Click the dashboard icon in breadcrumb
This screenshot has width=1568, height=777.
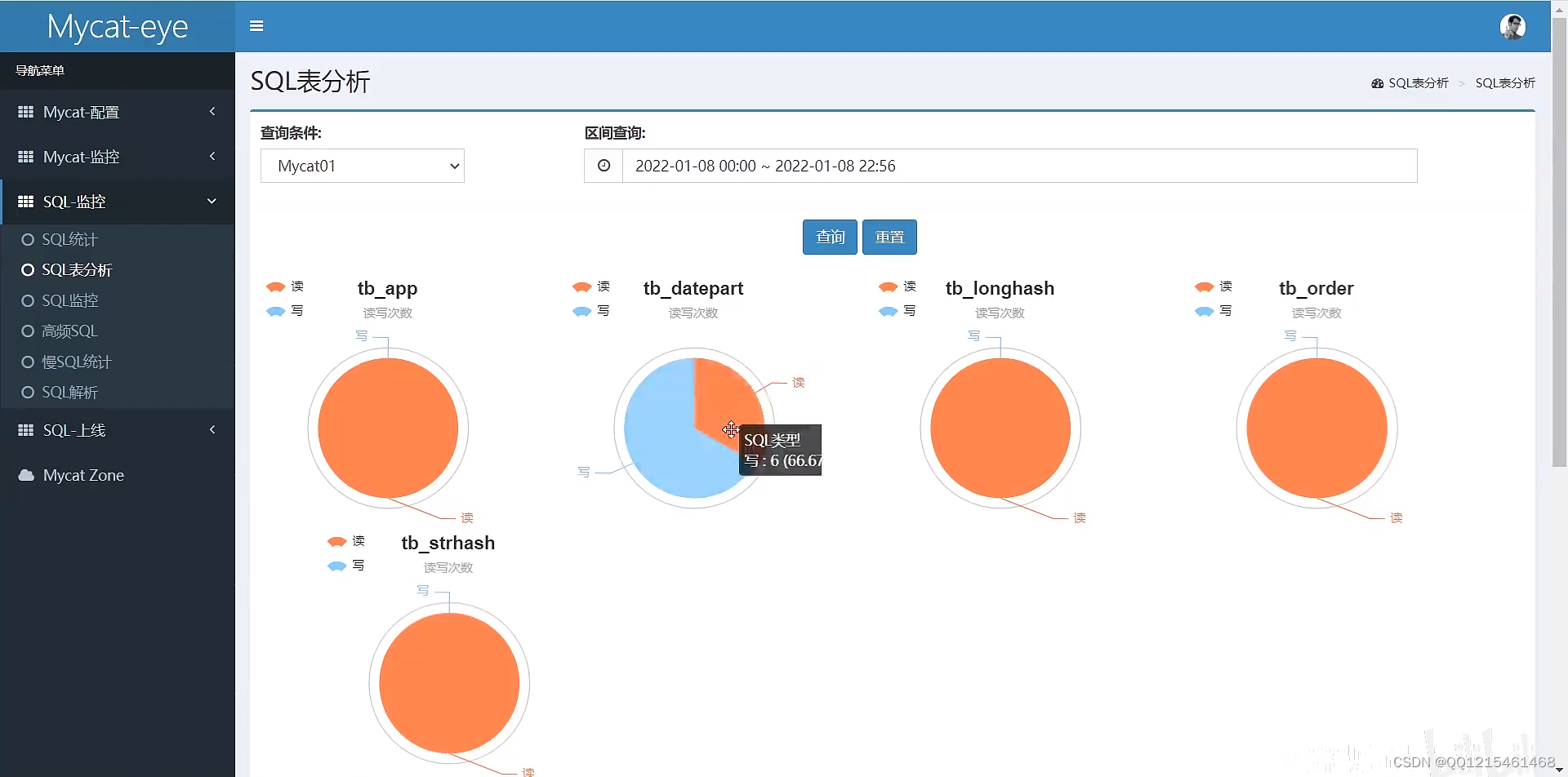[1378, 83]
